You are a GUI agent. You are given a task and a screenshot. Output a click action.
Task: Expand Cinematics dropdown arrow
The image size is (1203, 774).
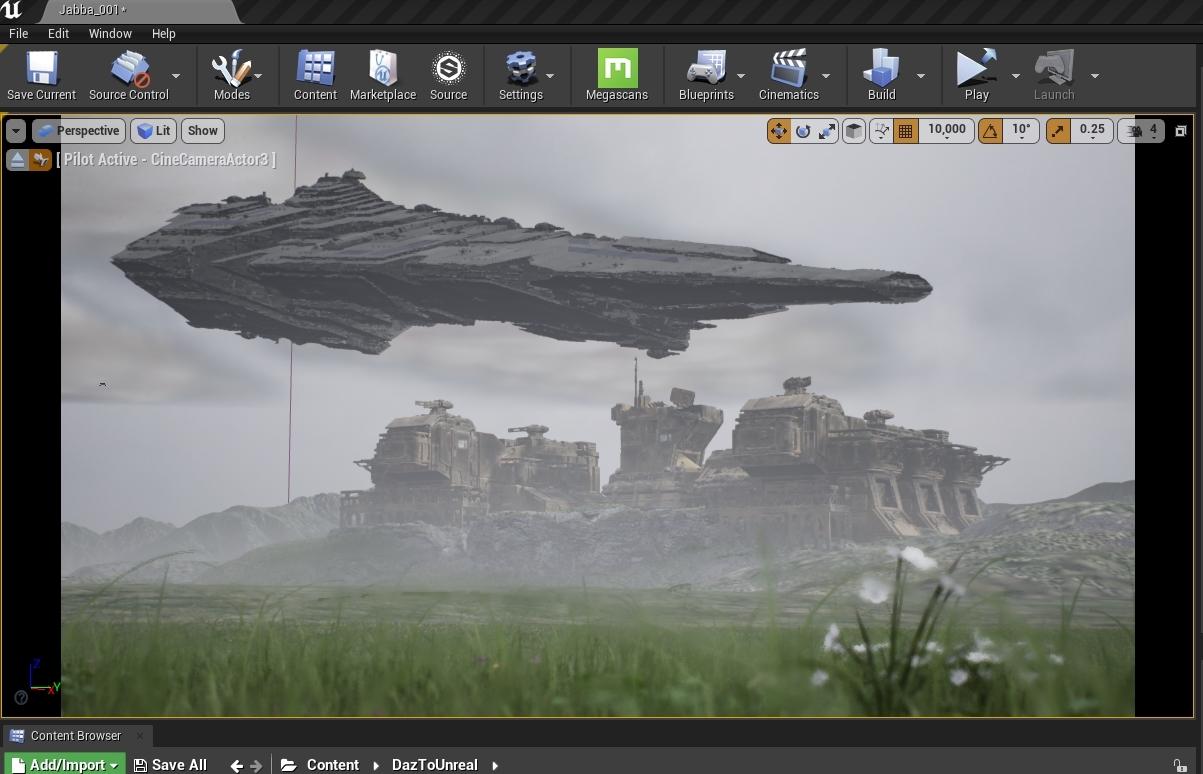click(826, 76)
